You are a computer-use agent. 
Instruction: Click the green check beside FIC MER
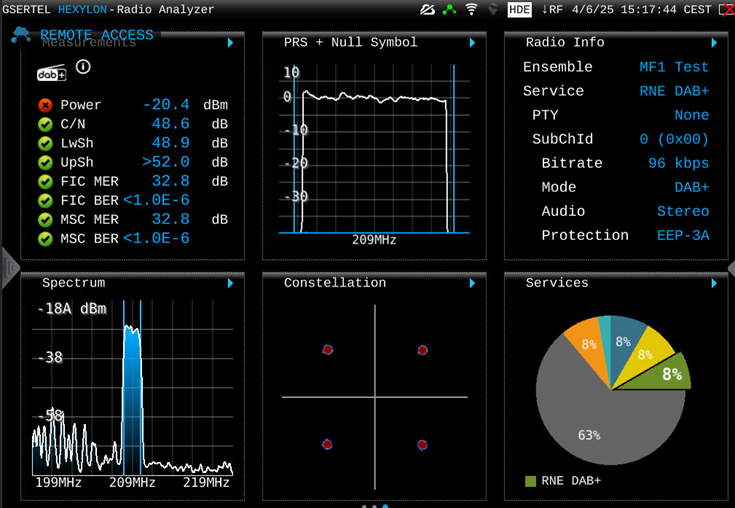pos(45,181)
